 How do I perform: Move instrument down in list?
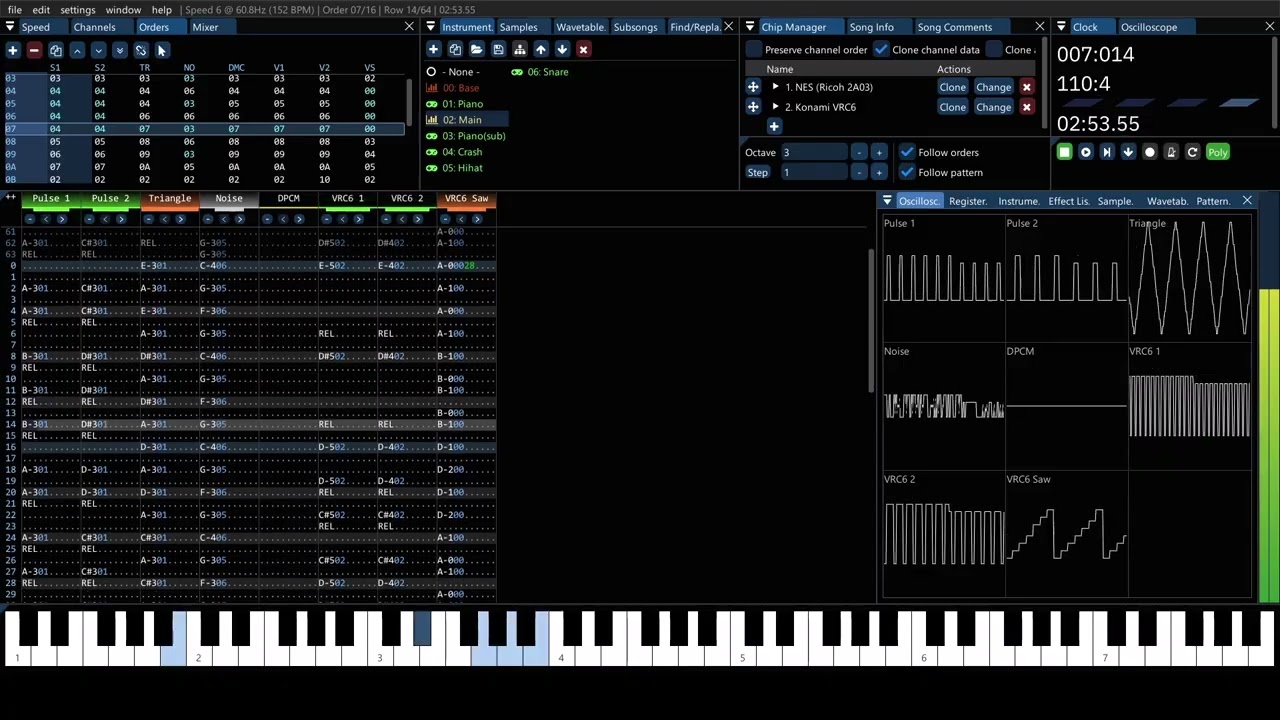[562, 50]
